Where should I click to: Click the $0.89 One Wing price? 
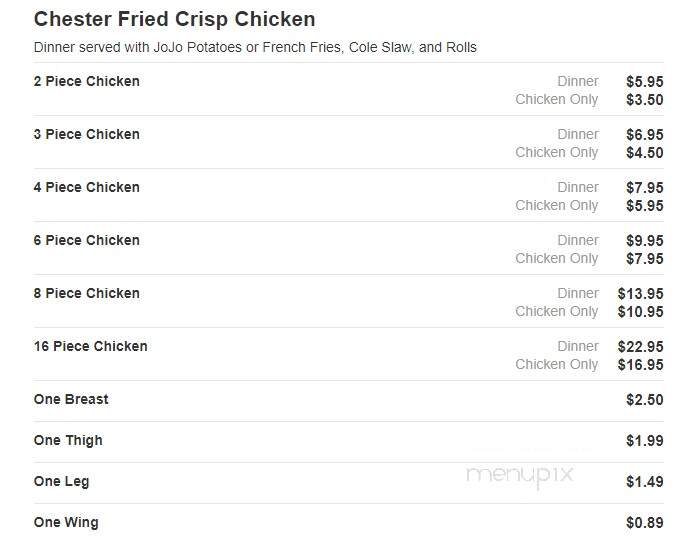pyautogui.click(x=645, y=523)
